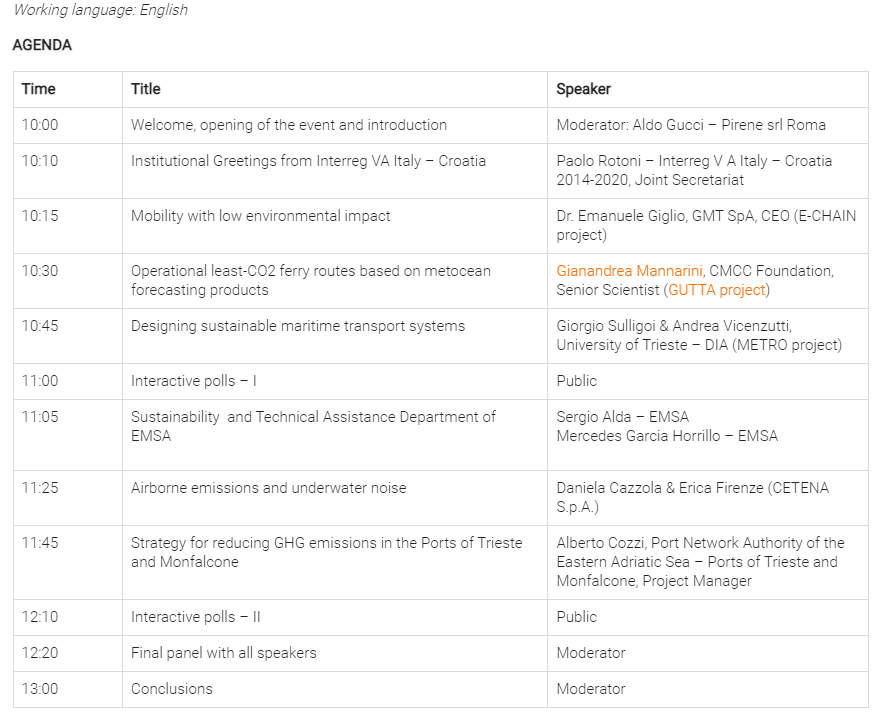The height and width of the screenshot is (718, 876).
Task: Click the Welcome, opening of the event title
Action: (289, 125)
